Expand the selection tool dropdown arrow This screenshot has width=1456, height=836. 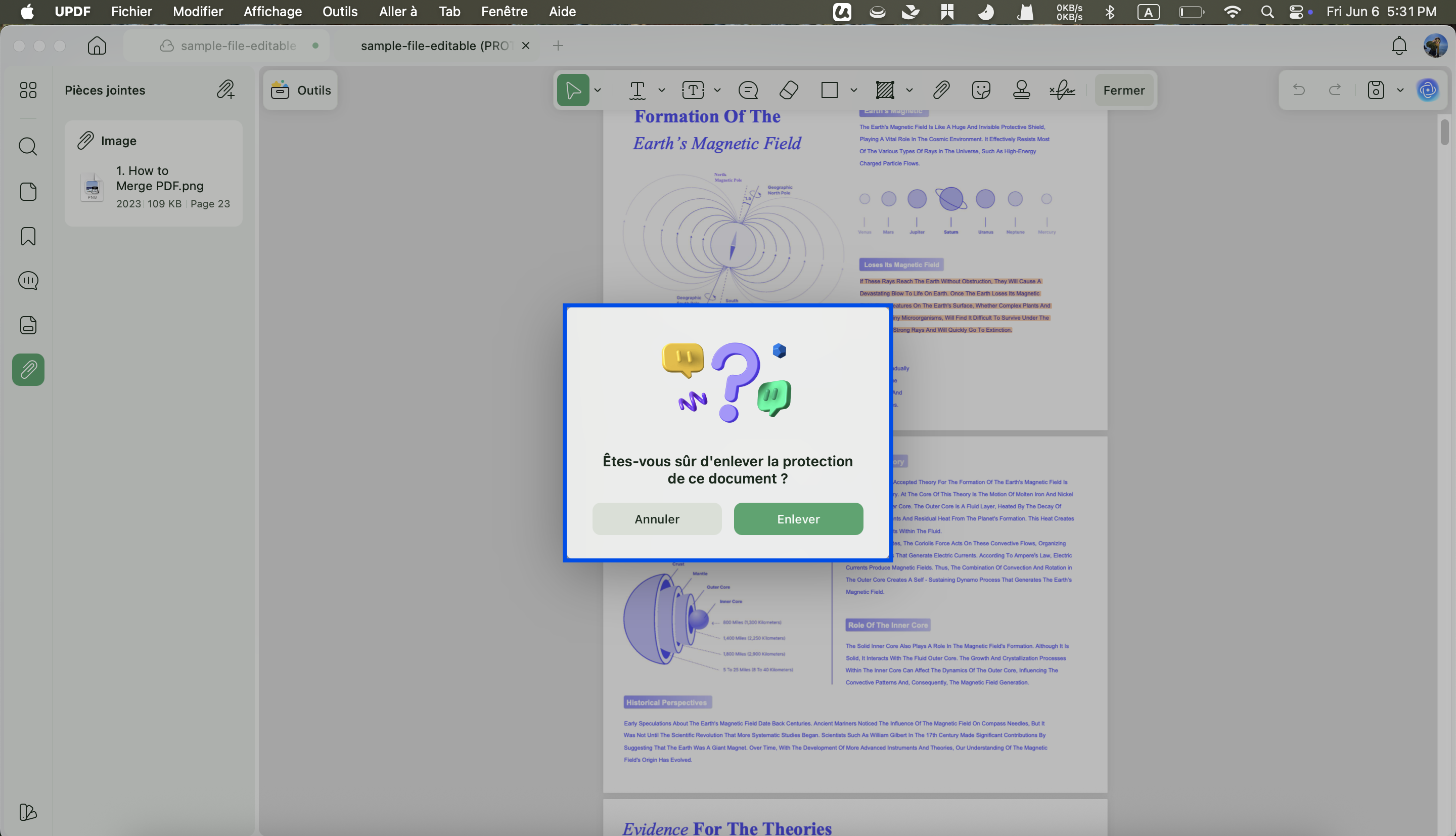point(598,90)
